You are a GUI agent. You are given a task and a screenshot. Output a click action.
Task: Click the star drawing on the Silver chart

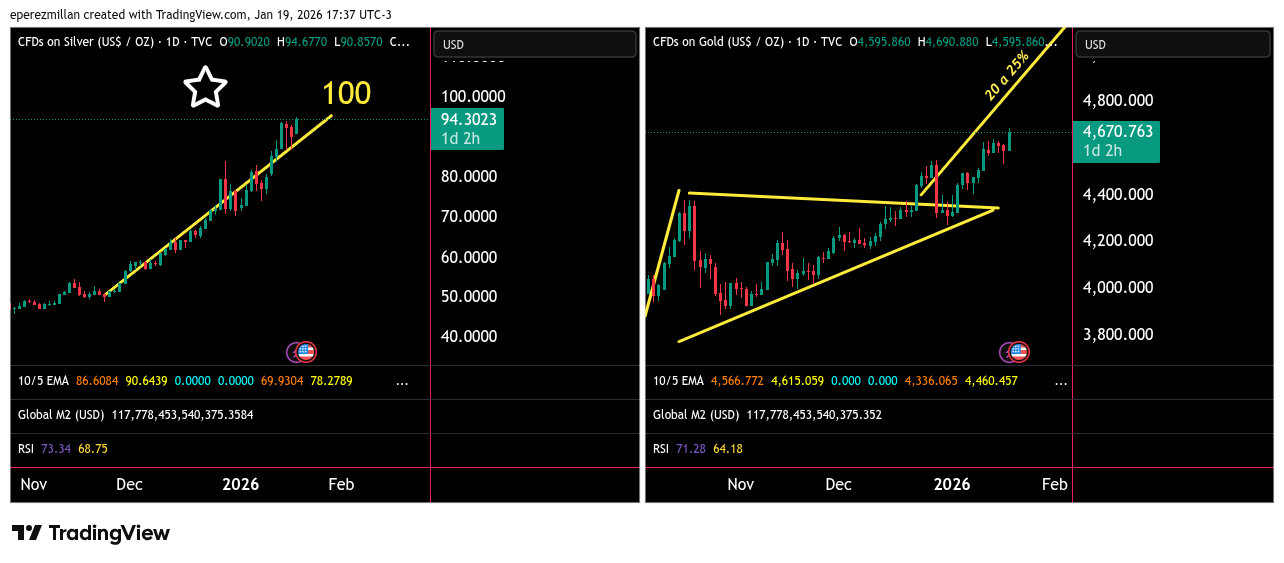click(205, 88)
